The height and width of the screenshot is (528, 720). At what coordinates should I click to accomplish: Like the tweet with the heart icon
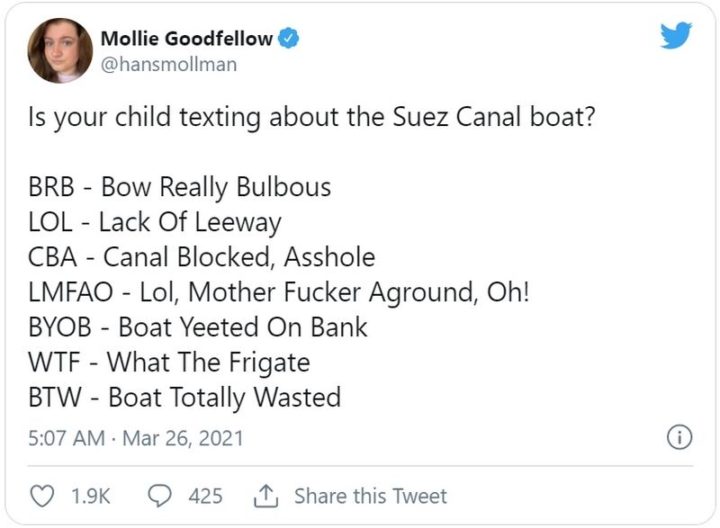[43, 496]
